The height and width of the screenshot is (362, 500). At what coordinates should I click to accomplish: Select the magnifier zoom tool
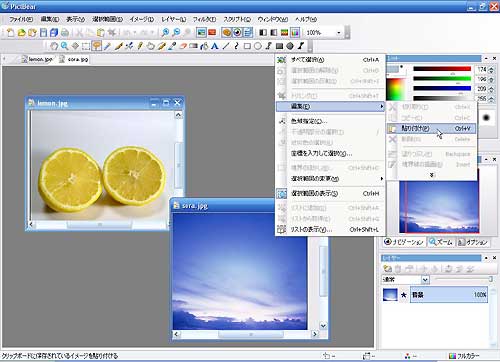[x=64, y=46]
